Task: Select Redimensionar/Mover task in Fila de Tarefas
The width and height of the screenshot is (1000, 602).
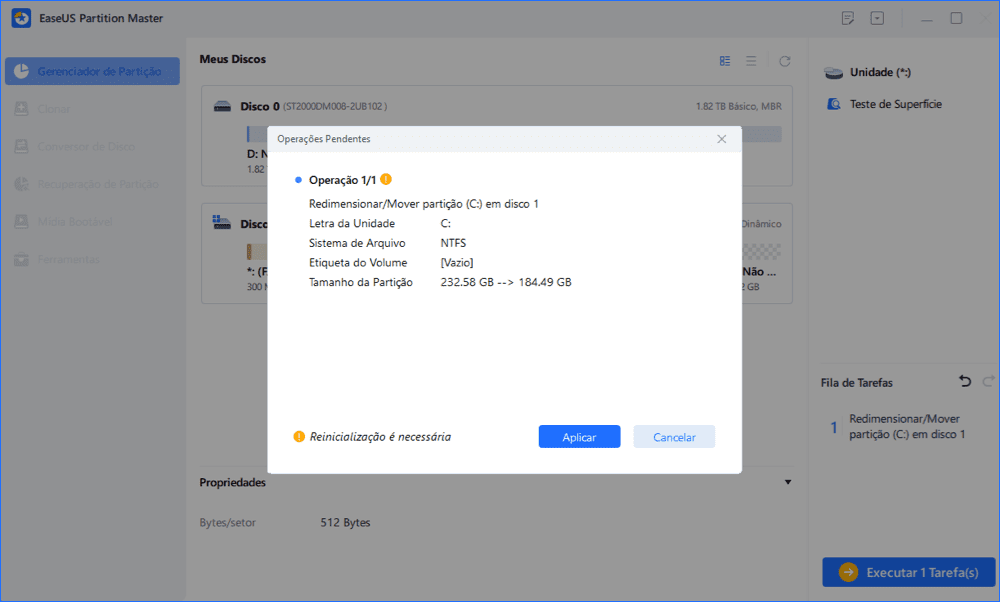Action: [x=906, y=427]
